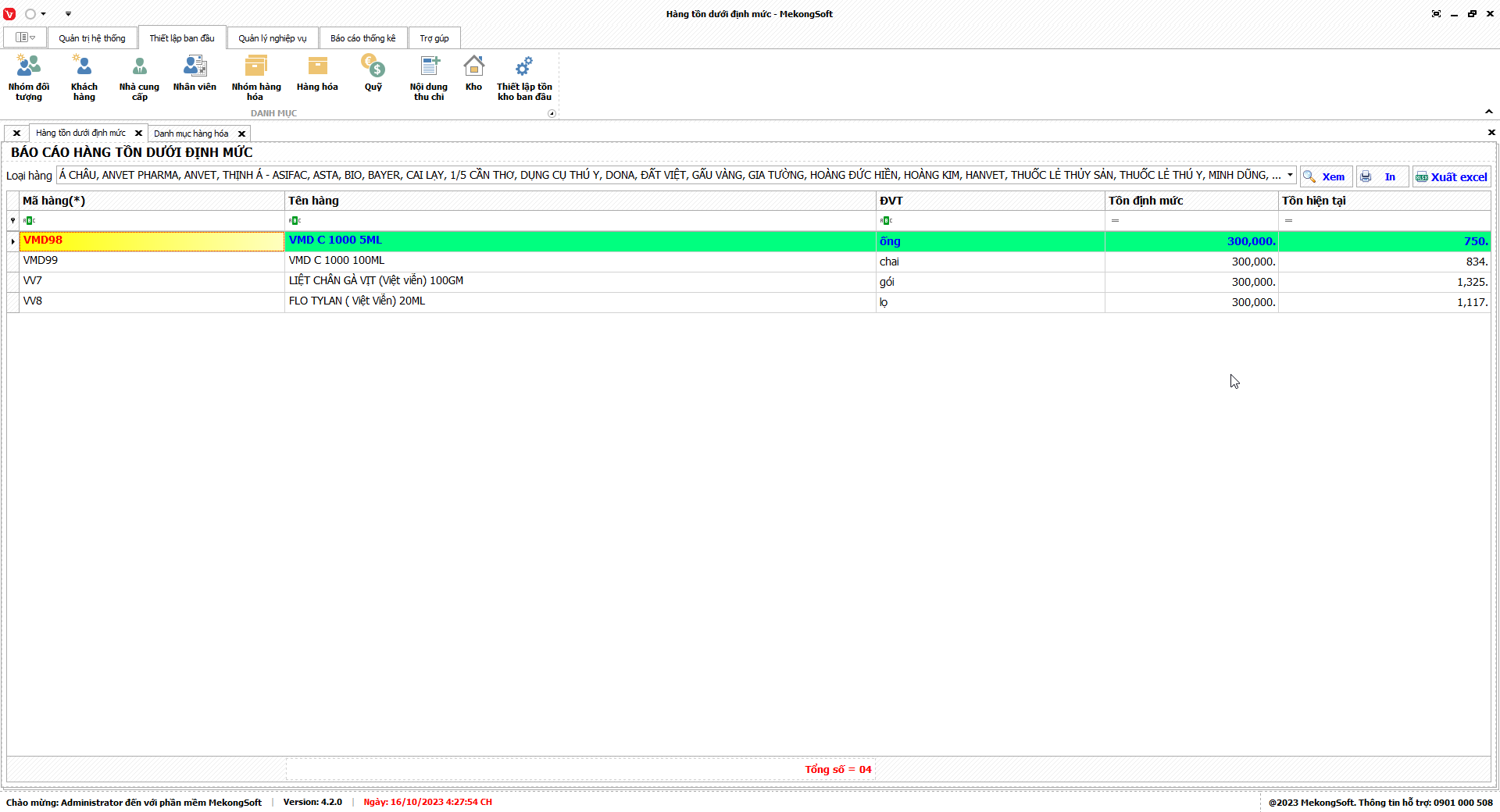The image size is (1500, 812).
Task: Sort by the Mã hàng(*) column header
Action: click(x=152, y=201)
